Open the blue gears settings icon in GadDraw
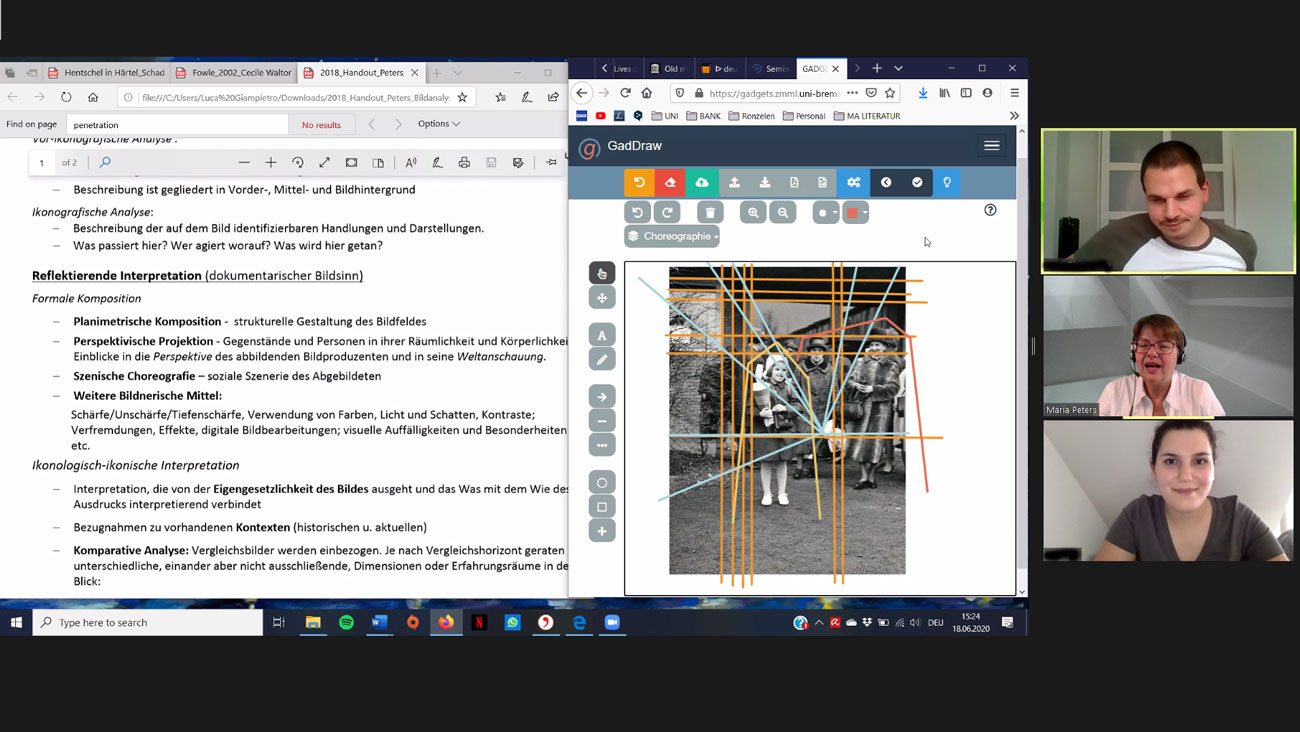Viewport: 1300px width, 732px height. [853, 182]
